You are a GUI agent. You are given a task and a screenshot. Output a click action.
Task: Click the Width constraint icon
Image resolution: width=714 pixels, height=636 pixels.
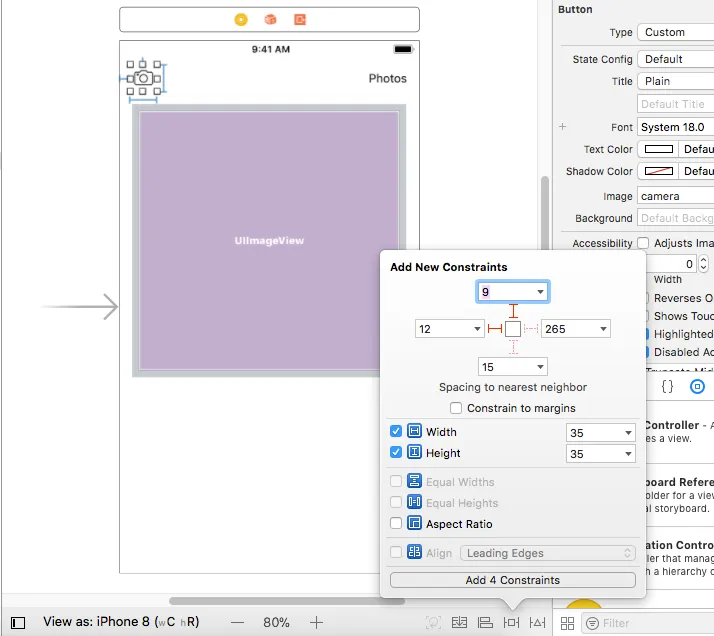coord(414,431)
